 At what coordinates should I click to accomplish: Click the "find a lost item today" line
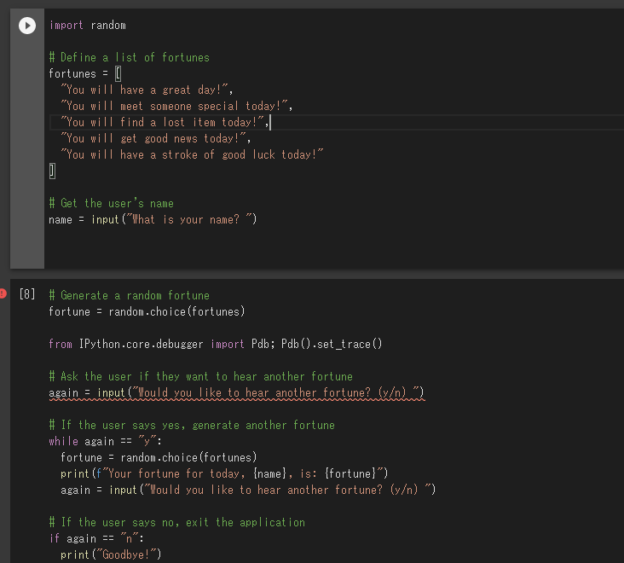click(x=165, y=122)
